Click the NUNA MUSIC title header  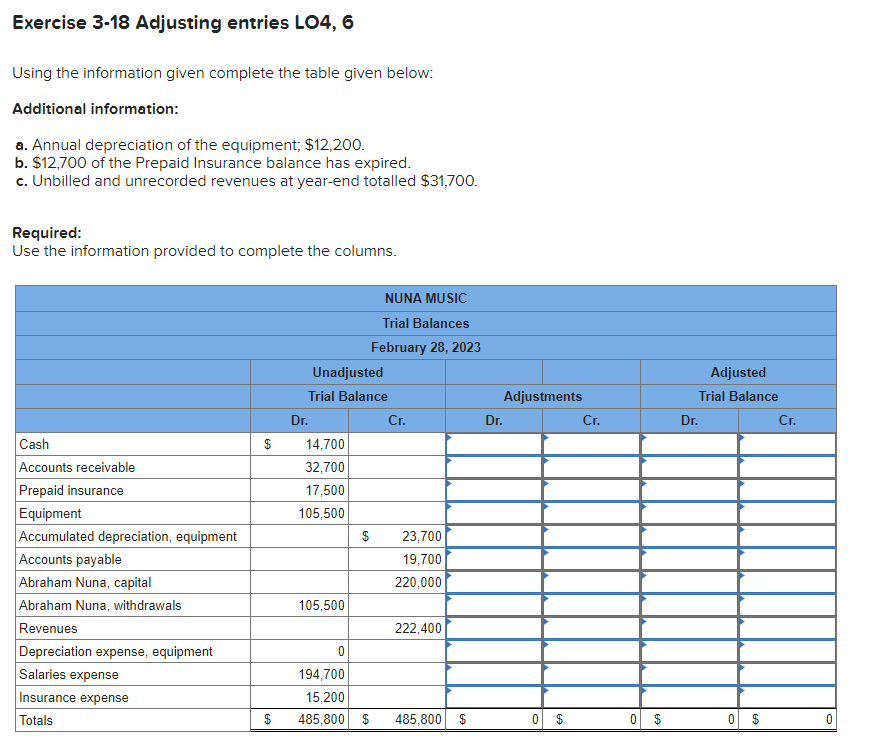click(x=424, y=298)
